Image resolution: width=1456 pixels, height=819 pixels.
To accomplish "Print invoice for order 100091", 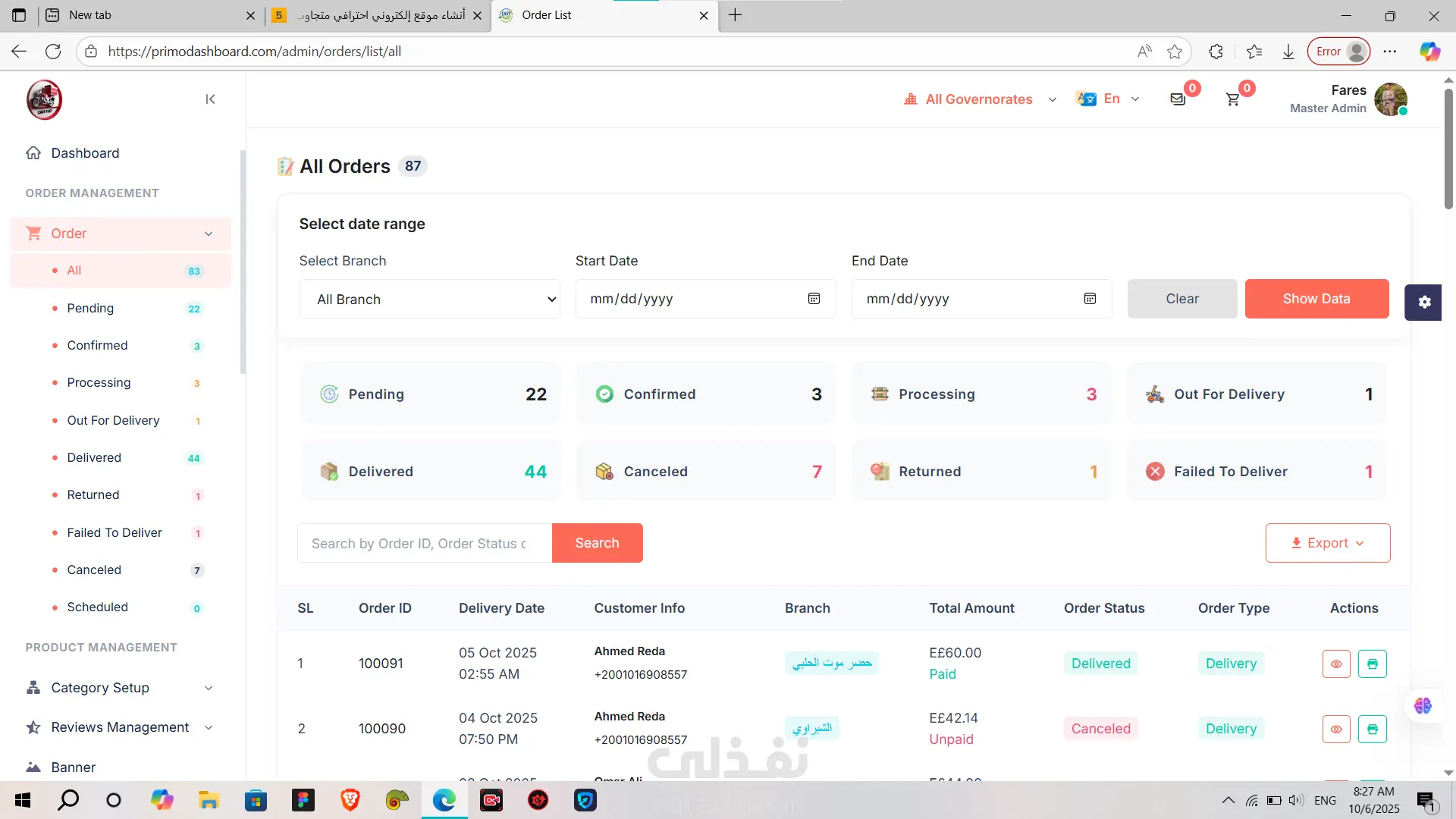I will pos(1372,664).
